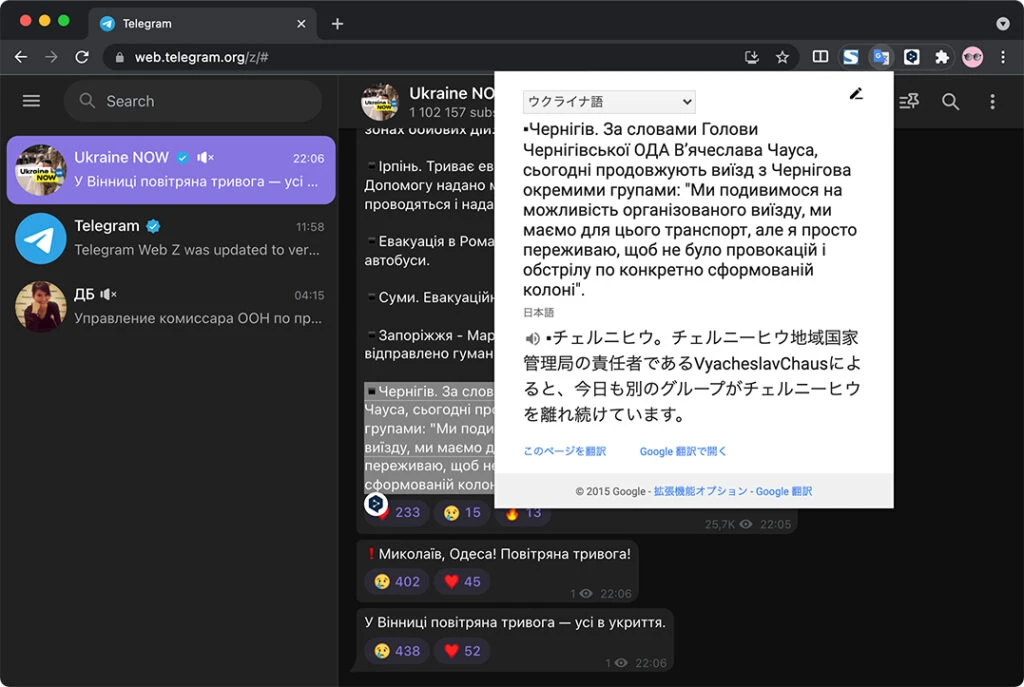Image resolution: width=1024 pixels, height=687 pixels.
Task: Open the Telegram service chat
Action: click(171, 238)
